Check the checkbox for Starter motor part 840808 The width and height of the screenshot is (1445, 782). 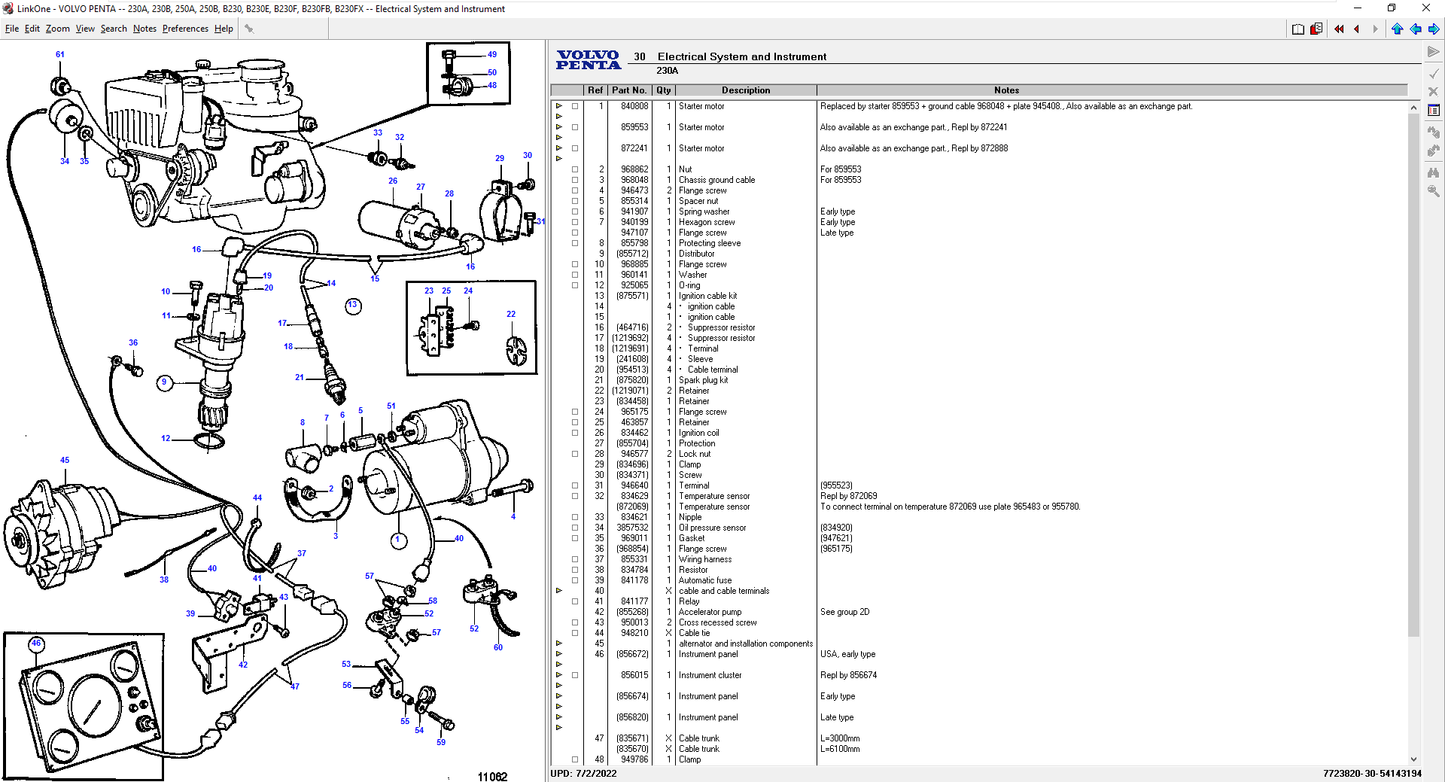click(x=574, y=106)
